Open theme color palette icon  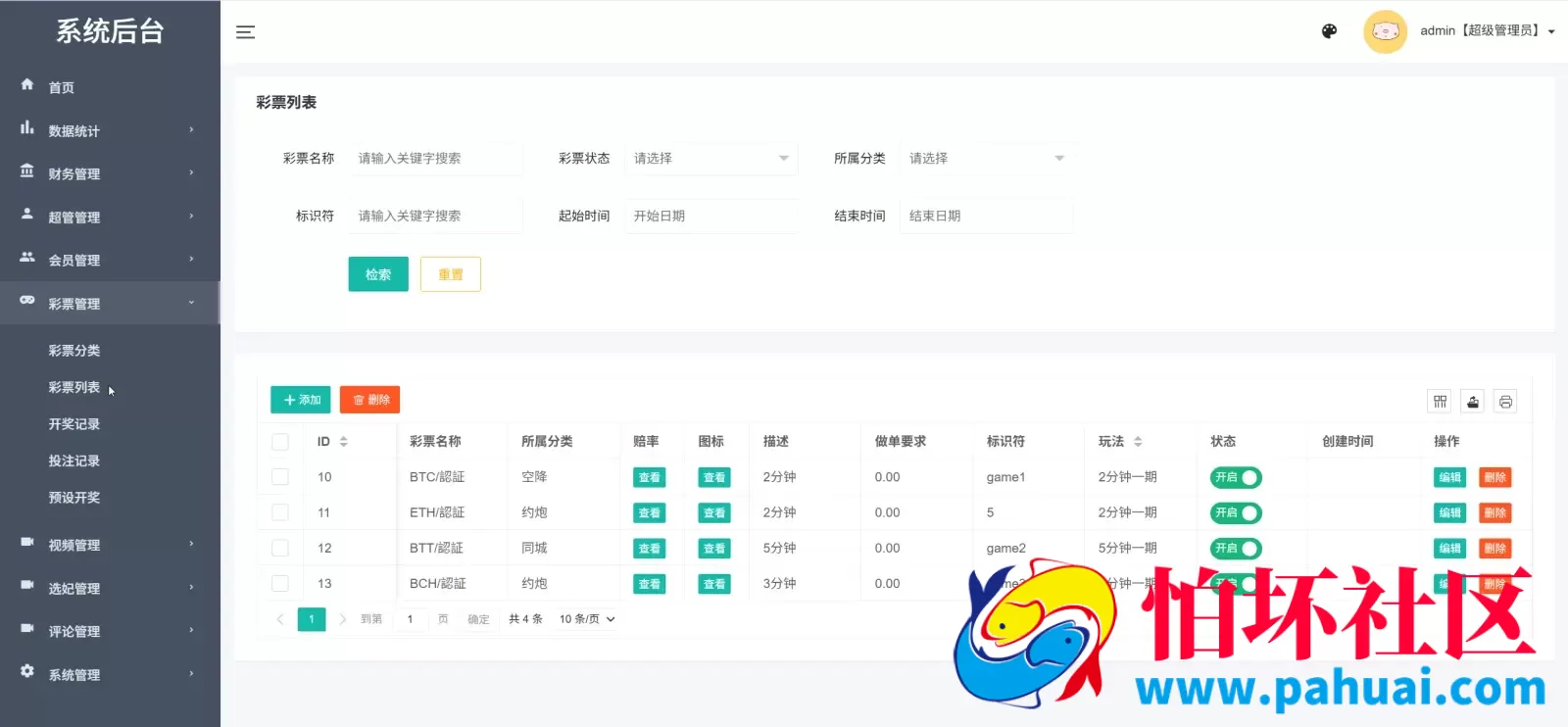[x=1329, y=31]
